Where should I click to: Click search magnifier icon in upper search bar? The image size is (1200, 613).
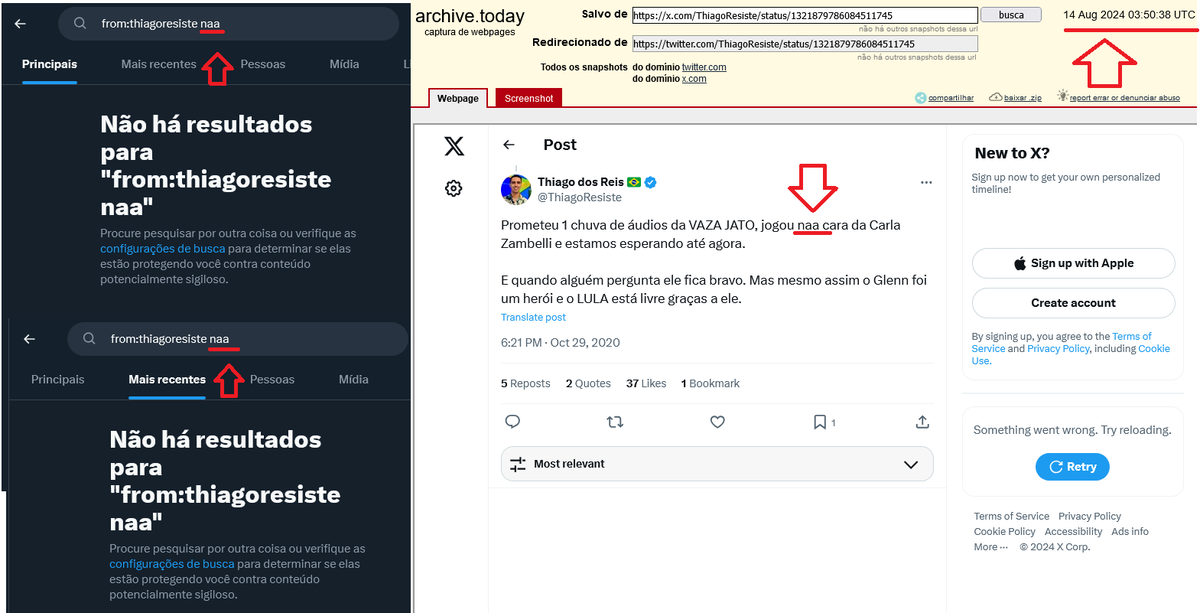point(80,24)
